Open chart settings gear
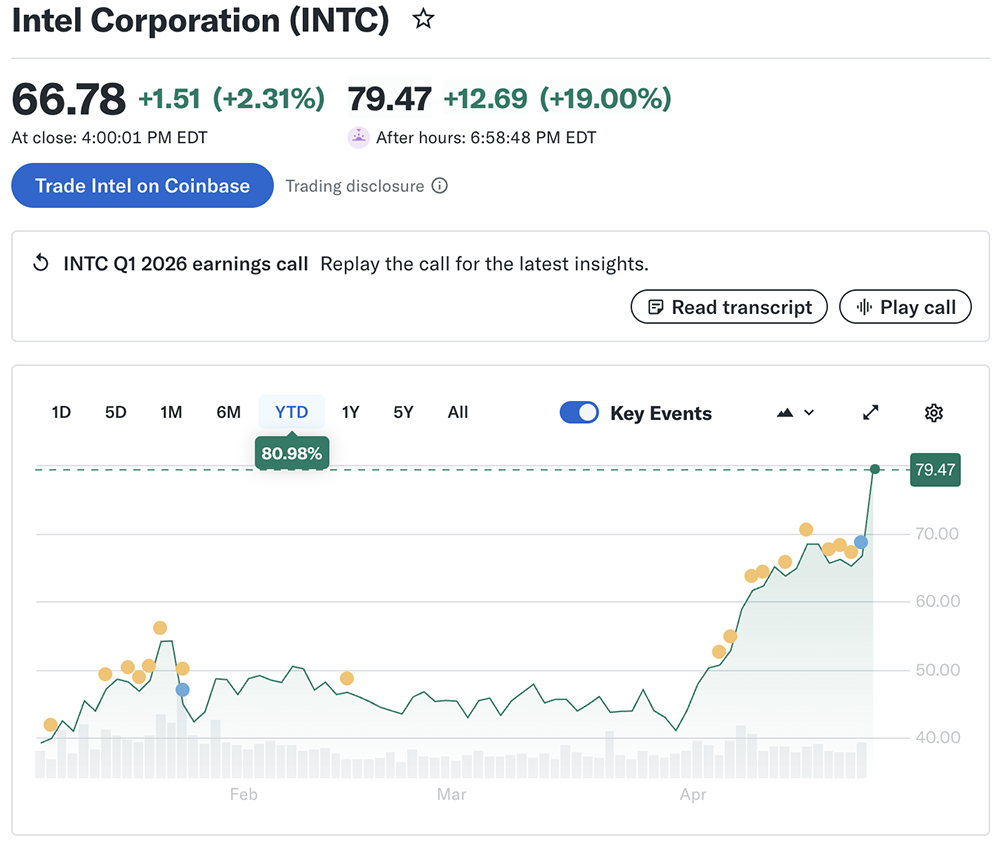 tap(934, 413)
